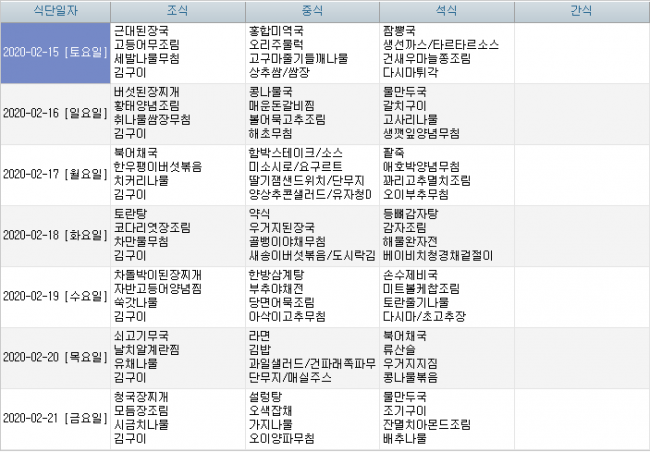Click the 식단일자 column header

coord(54,11)
